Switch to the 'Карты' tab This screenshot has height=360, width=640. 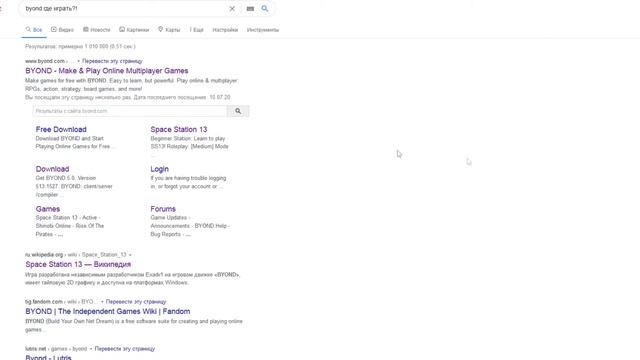[x=169, y=30]
